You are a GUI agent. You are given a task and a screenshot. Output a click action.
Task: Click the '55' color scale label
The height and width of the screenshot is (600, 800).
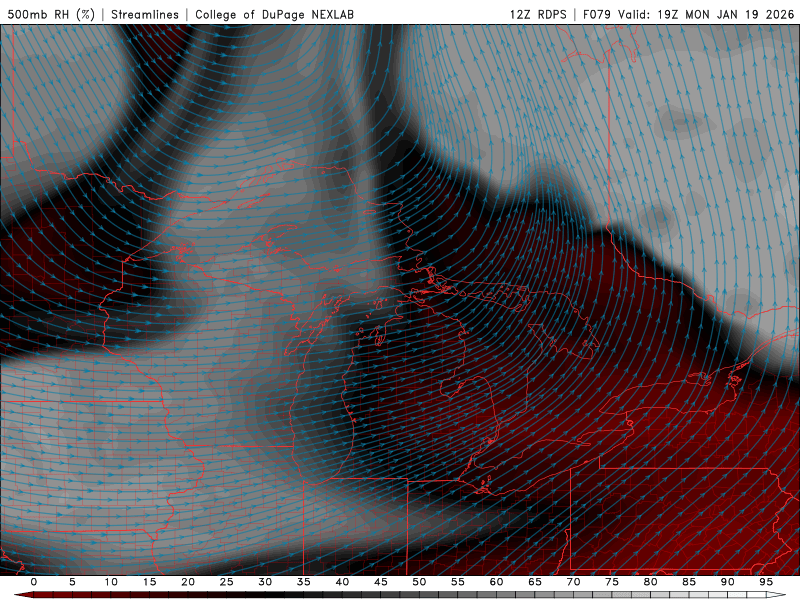point(458,582)
